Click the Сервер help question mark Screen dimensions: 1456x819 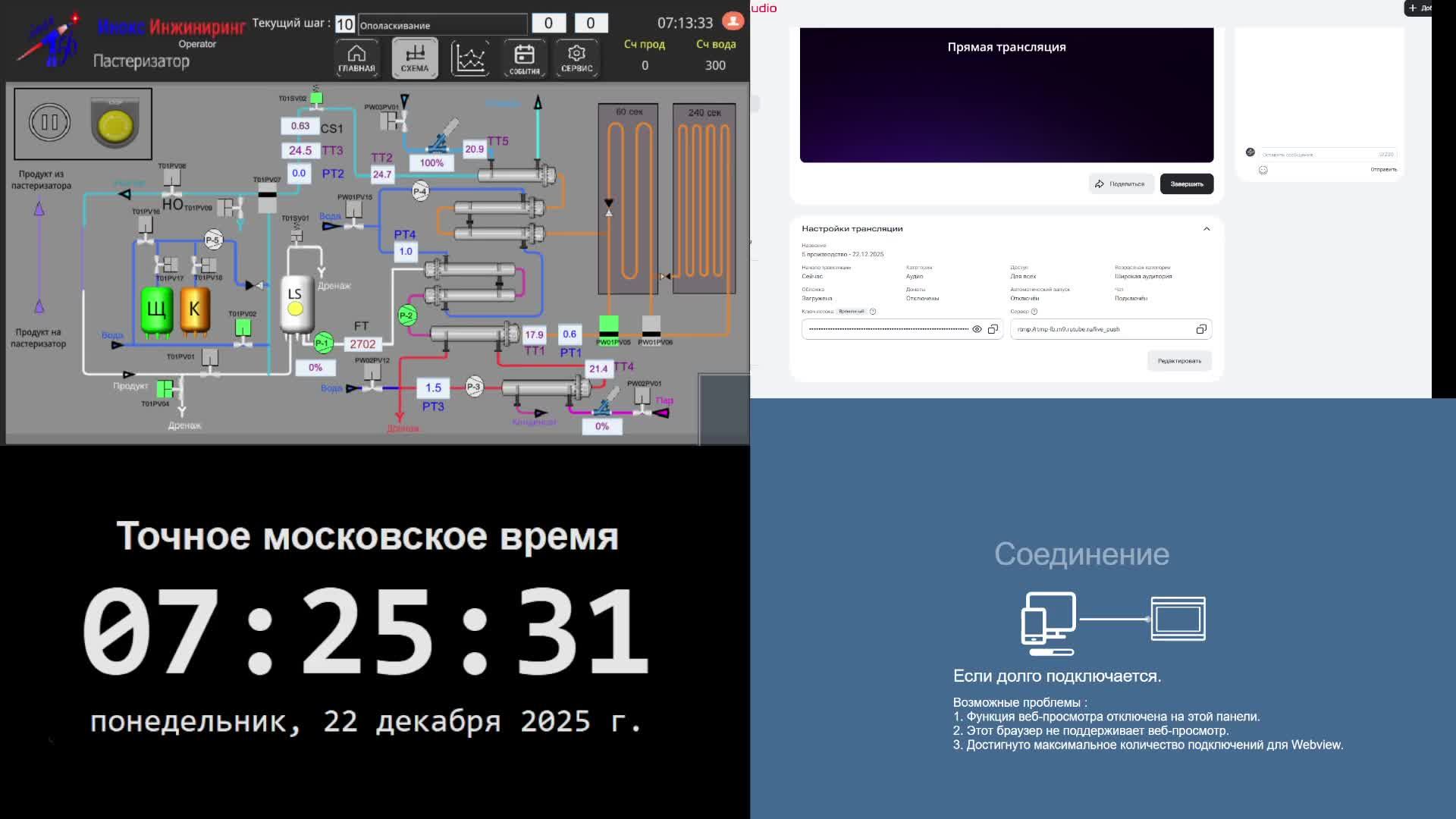pyautogui.click(x=1034, y=312)
